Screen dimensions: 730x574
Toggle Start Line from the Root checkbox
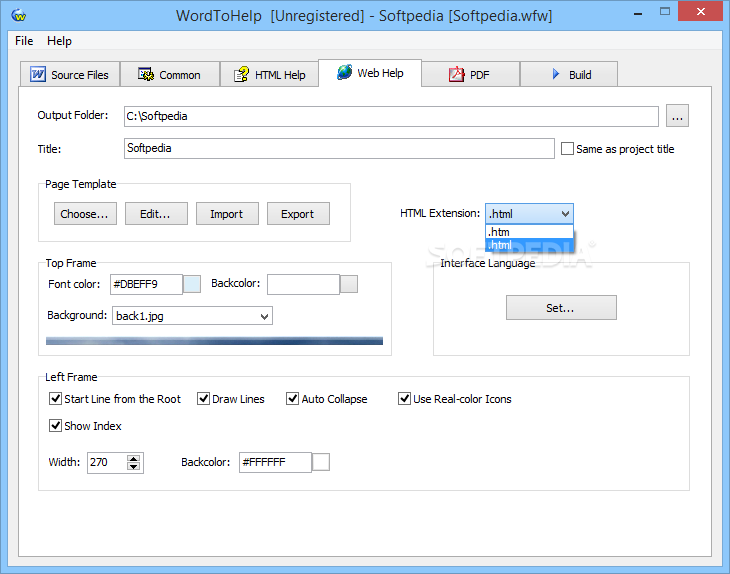55,399
